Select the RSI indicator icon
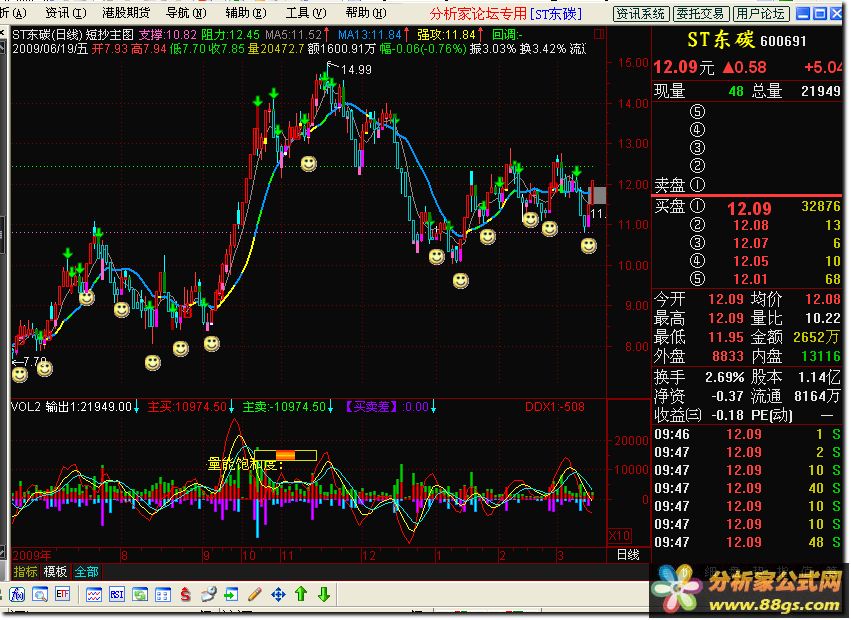 click(117, 594)
